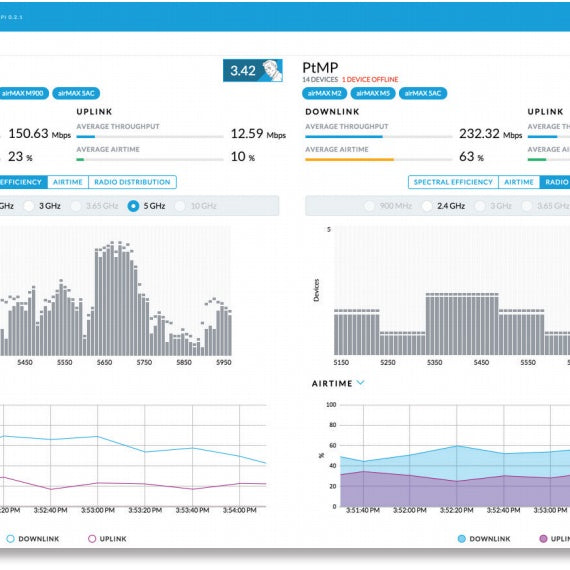The width and height of the screenshot is (570, 570).
Task: Click the 5150 axis label in PtMP chart
Action: (341, 362)
